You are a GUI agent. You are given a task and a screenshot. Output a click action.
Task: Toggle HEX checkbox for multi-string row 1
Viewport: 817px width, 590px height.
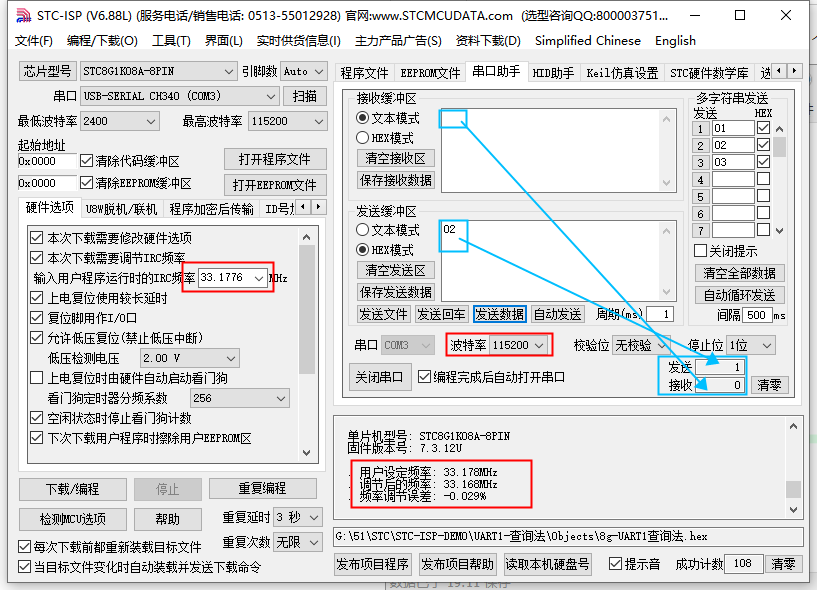763,128
